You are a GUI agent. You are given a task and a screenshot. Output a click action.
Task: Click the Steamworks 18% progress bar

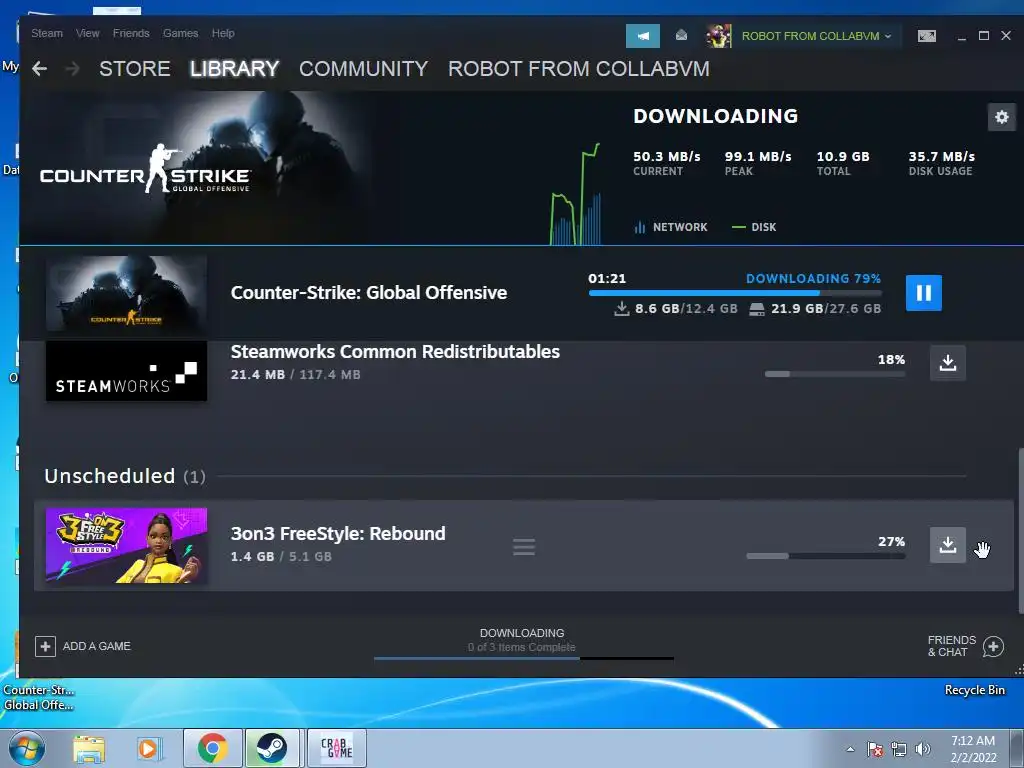(x=835, y=374)
